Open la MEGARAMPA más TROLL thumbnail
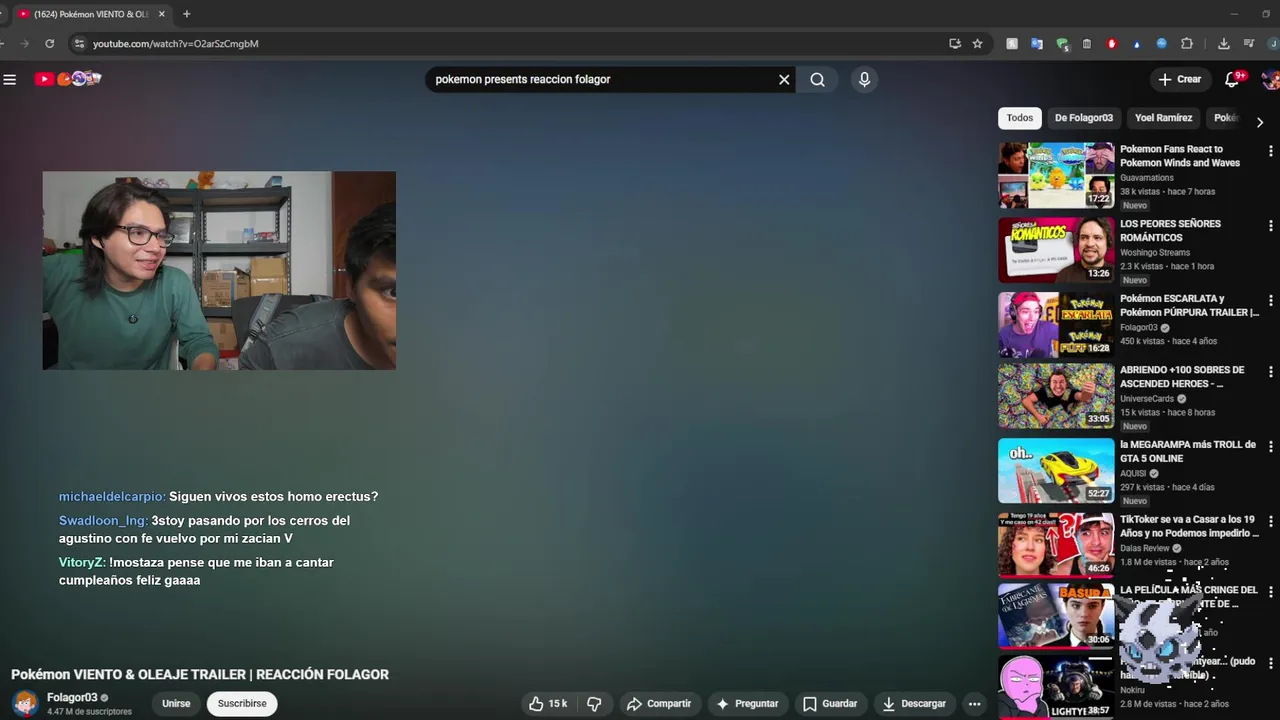1280x720 pixels. [x=1056, y=470]
